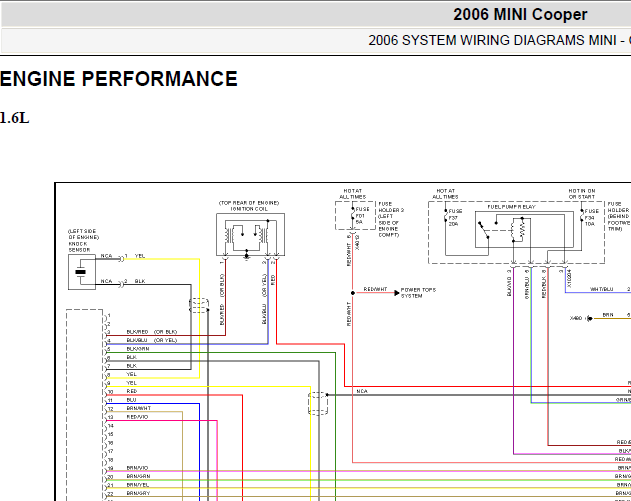Click 'BLU' wire label at pin 11
Viewport: 631px width, 501px height.
tap(131, 400)
